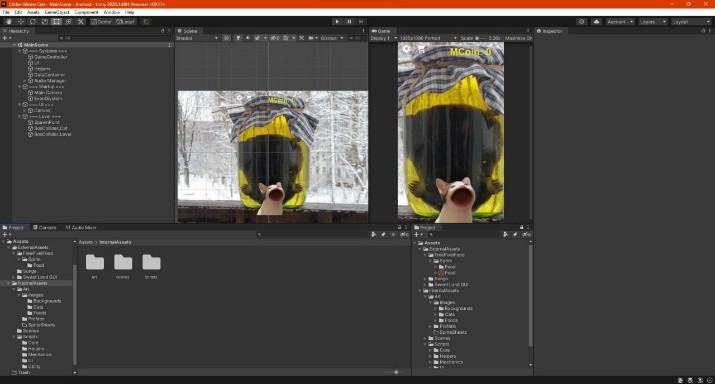Toggle scene lighting bulb icon
This screenshot has height=384, width=715.
(238, 38)
